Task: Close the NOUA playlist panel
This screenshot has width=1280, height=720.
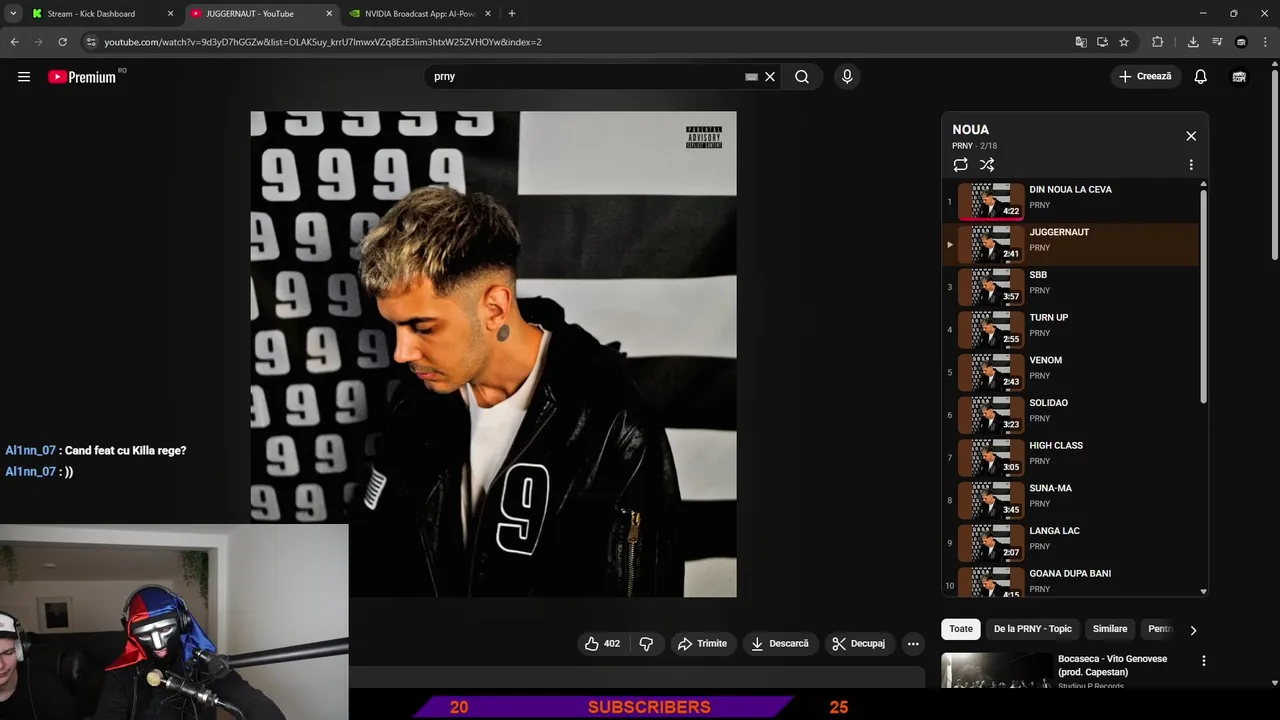Action: coord(1191,136)
